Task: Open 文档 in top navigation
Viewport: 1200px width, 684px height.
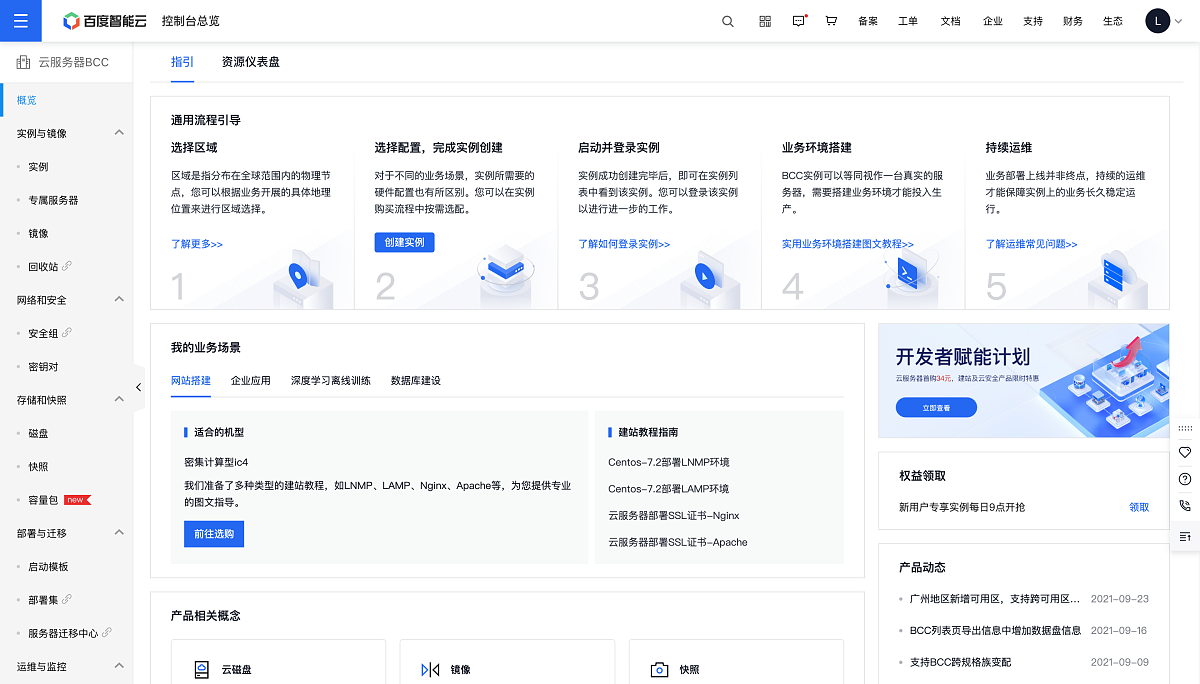Action: (x=950, y=21)
